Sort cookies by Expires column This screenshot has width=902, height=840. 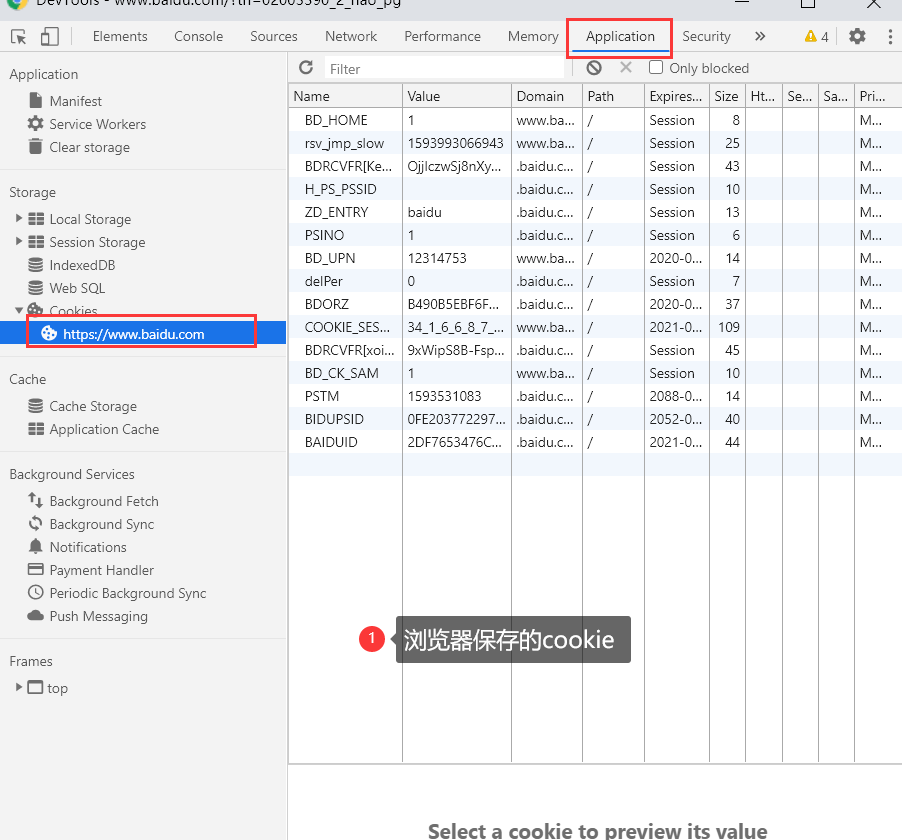676,96
